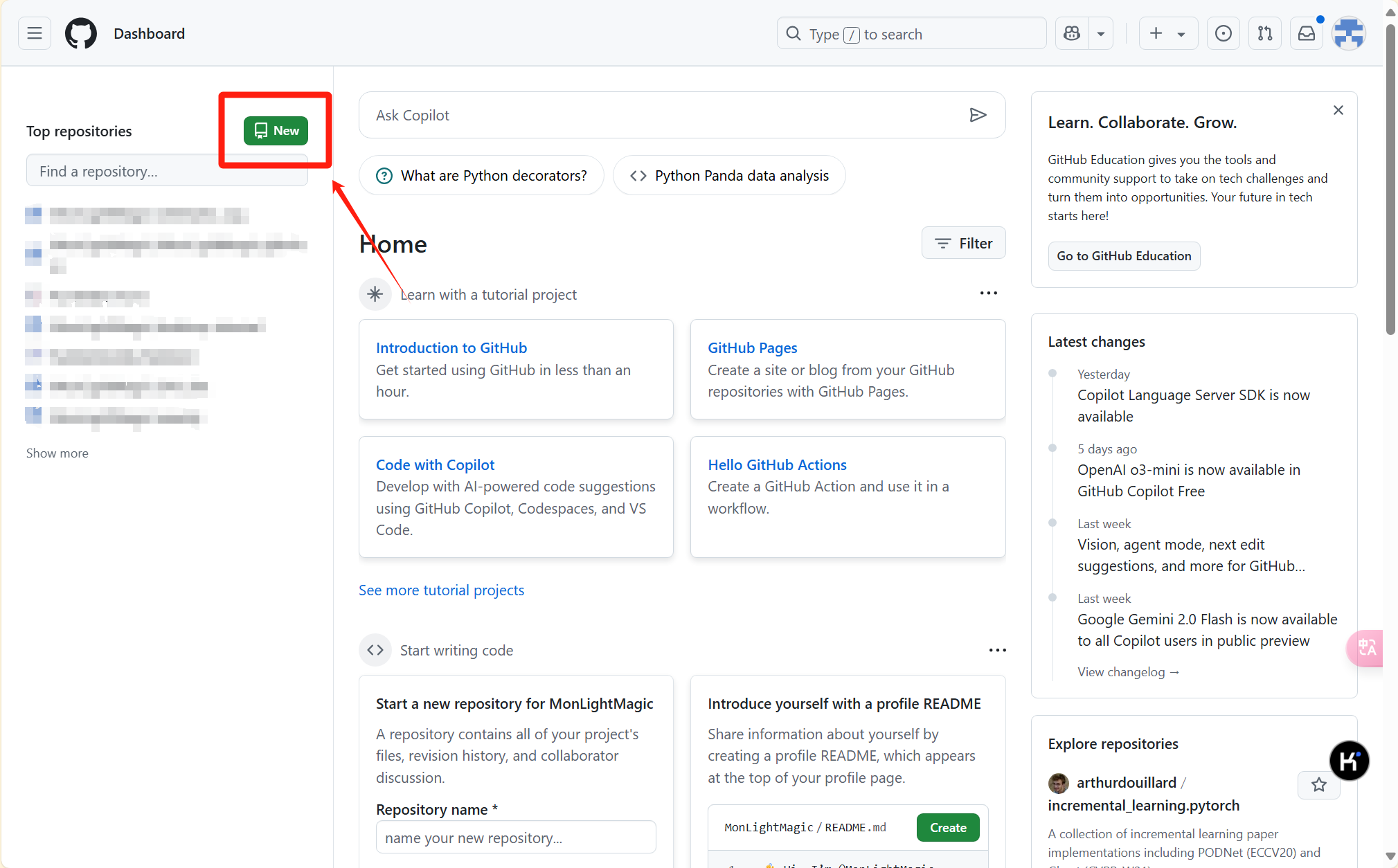Expand the Copilot dropdown arrow

click(1101, 33)
